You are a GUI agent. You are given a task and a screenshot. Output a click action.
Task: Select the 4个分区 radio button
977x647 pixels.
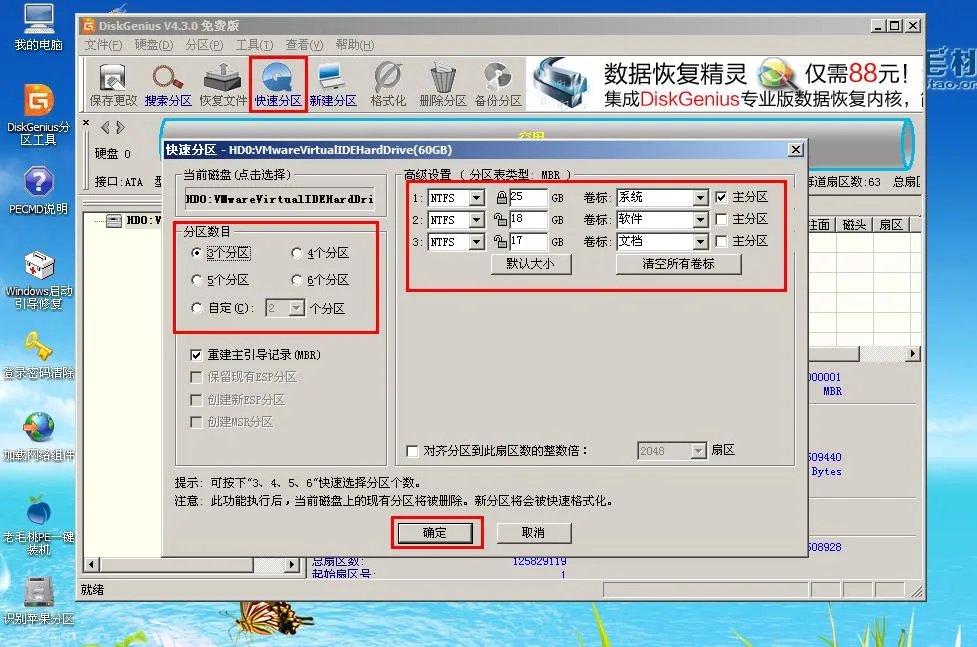[x=297, y=253]
